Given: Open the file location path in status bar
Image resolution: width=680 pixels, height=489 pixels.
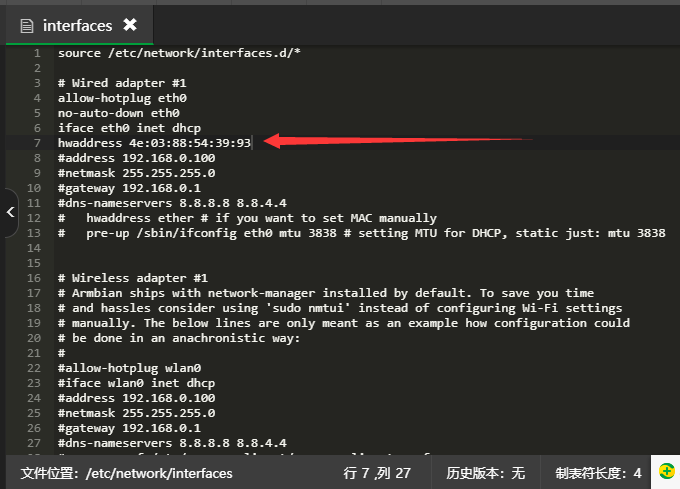Looking at the screenshot, I should [127, 473].
